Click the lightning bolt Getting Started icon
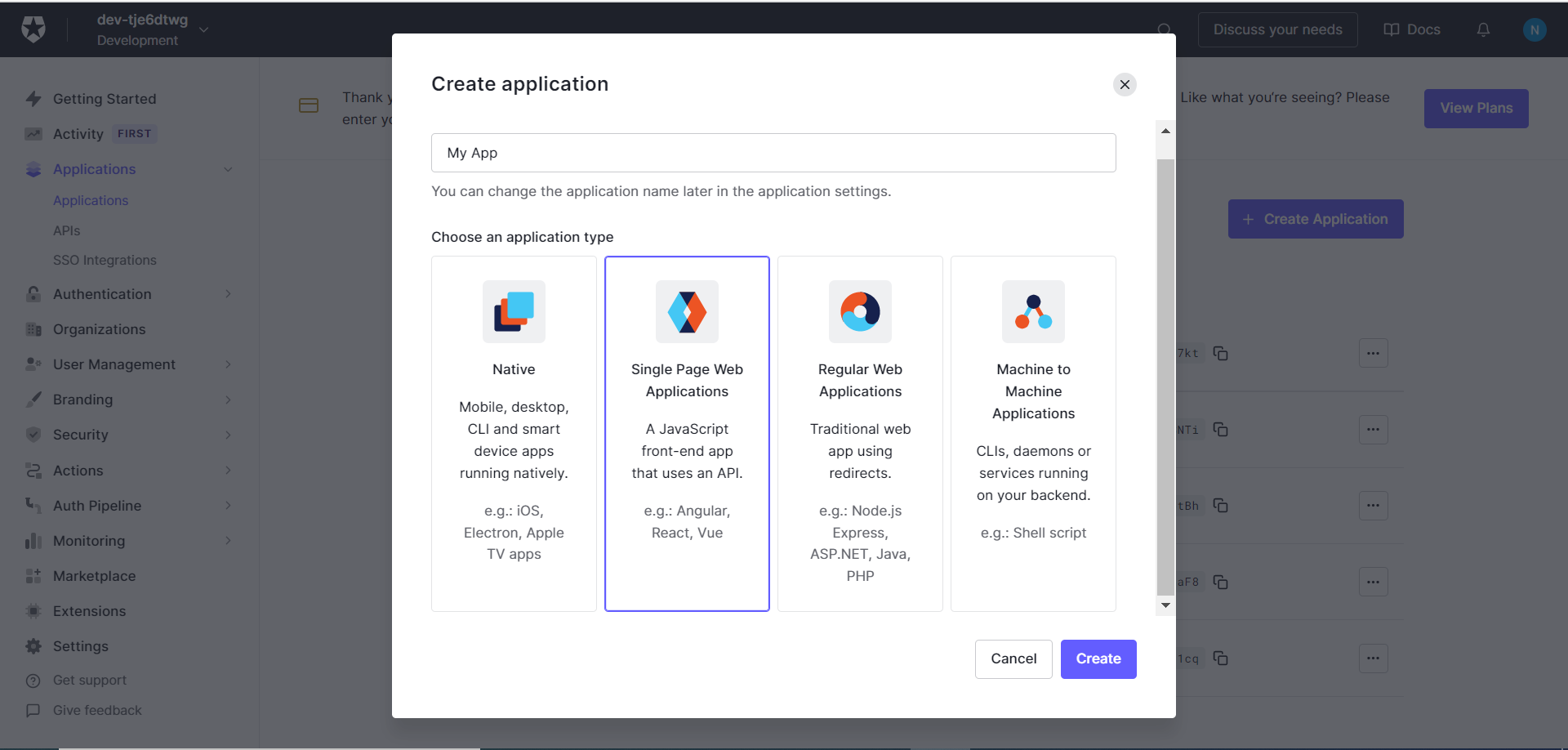This screenshot has height=750, width=1568. 33,99
